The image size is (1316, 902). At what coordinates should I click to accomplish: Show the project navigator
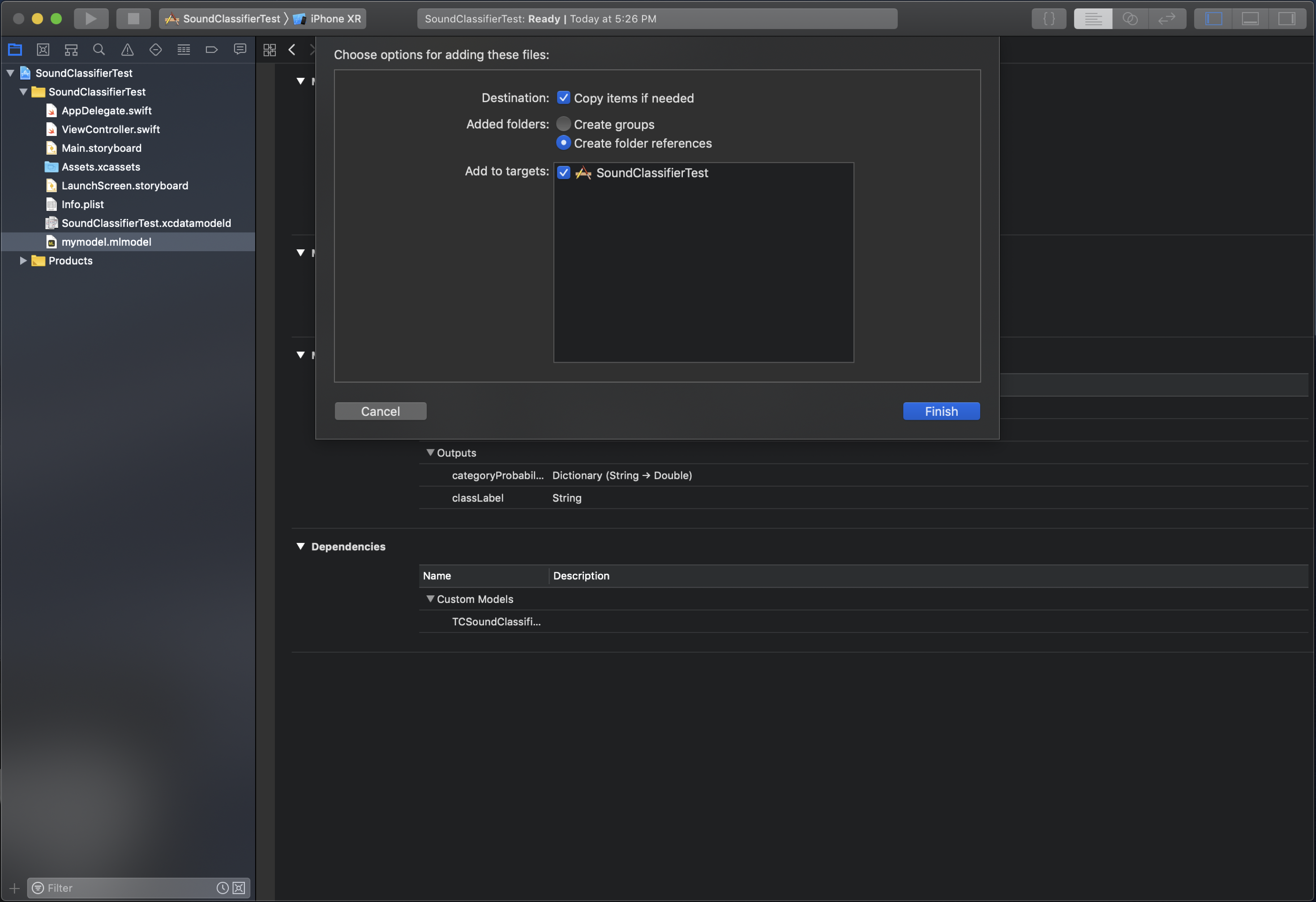[15, 50]
